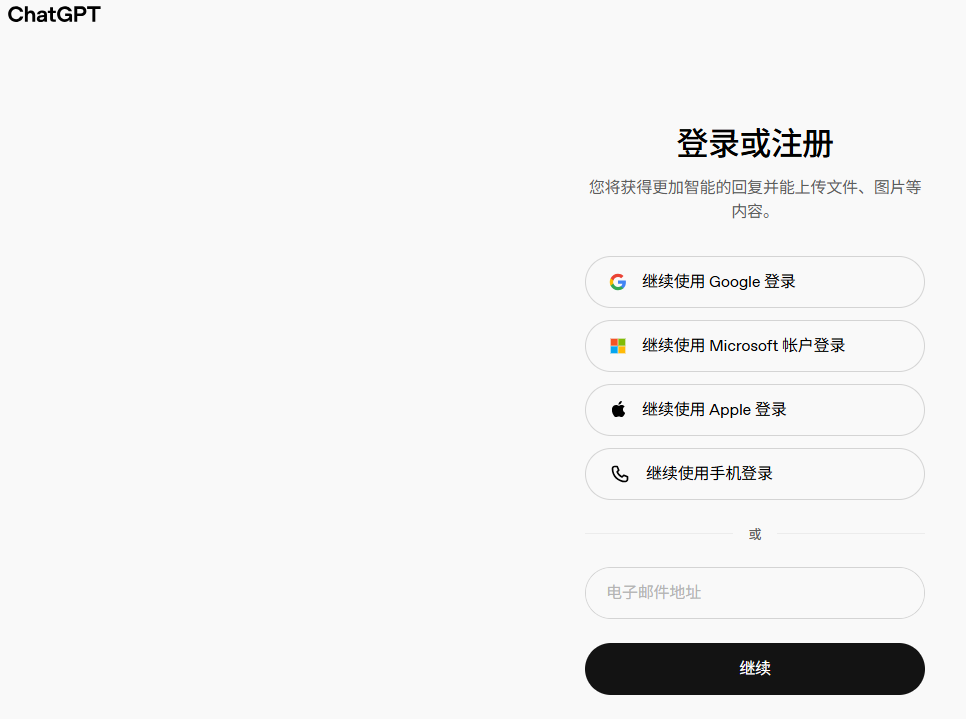Click the subtitle text about smarter replies
Viewport: 966px width, 719px height.
(754, 187)
